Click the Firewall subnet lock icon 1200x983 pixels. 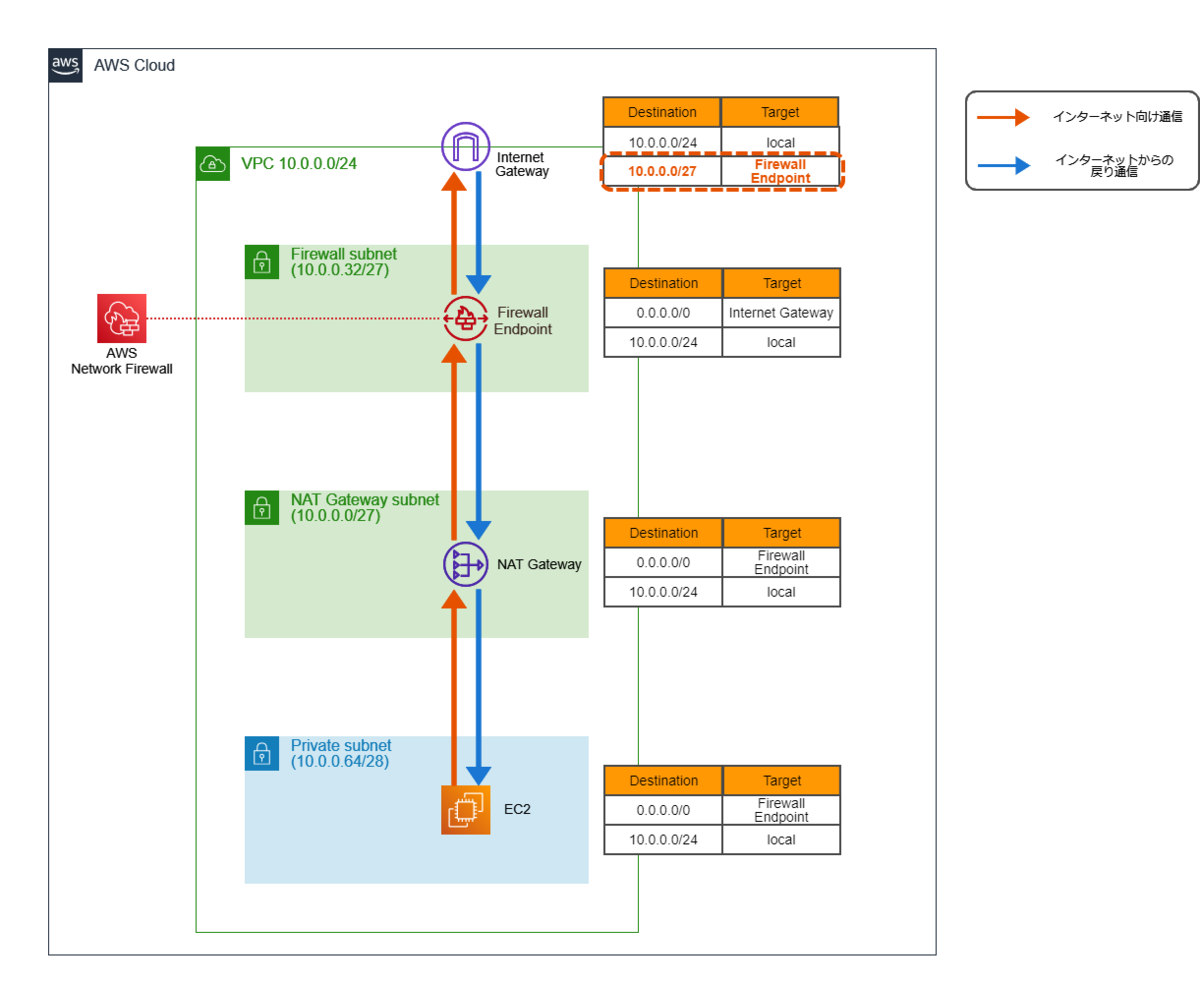coord(261,262)
